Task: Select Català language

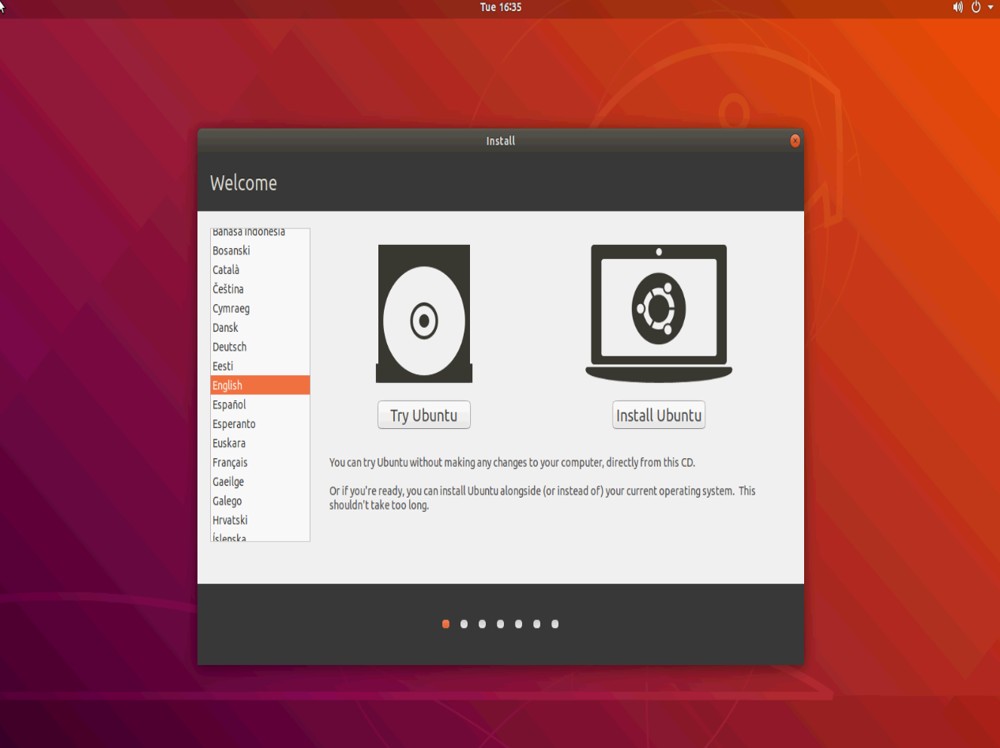Action: pyautogui.click(x=260, y=270)
